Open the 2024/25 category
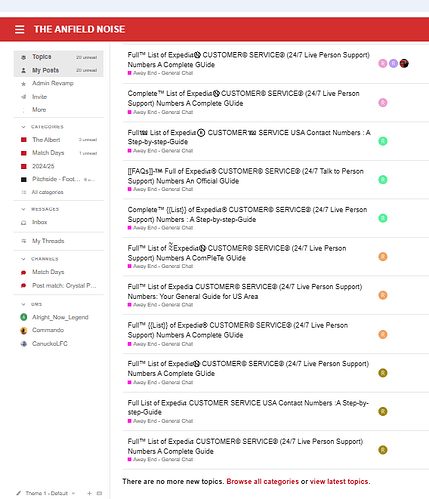This screenshot has height=499, width=429. click(x=43, y=166)
